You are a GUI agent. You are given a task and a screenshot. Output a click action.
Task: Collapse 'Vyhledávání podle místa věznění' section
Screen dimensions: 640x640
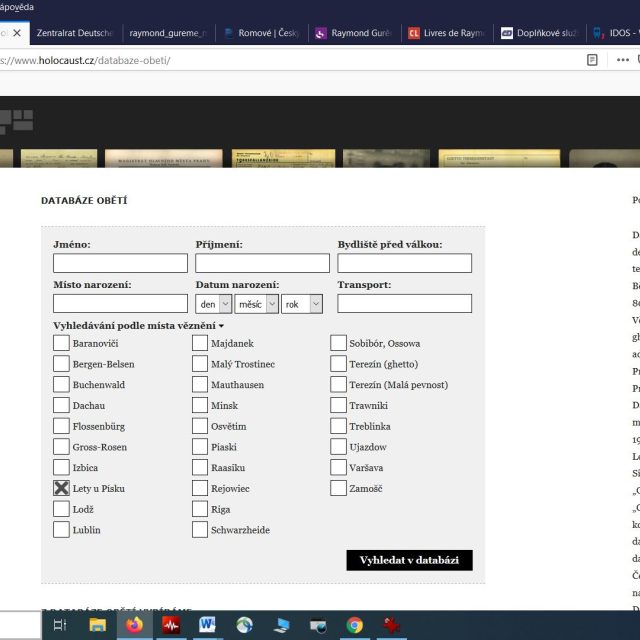click(138, 326)
